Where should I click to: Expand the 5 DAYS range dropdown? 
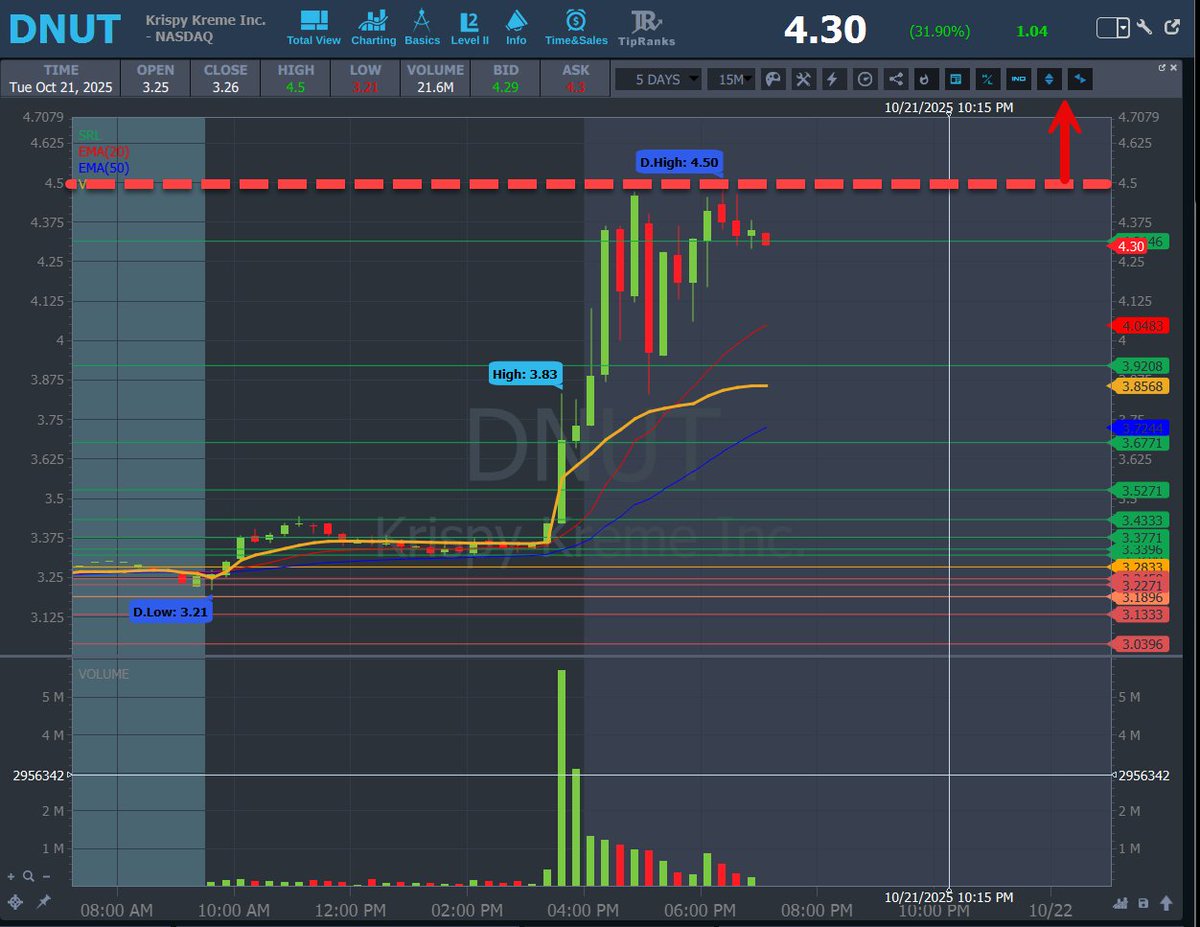[658, 79]
